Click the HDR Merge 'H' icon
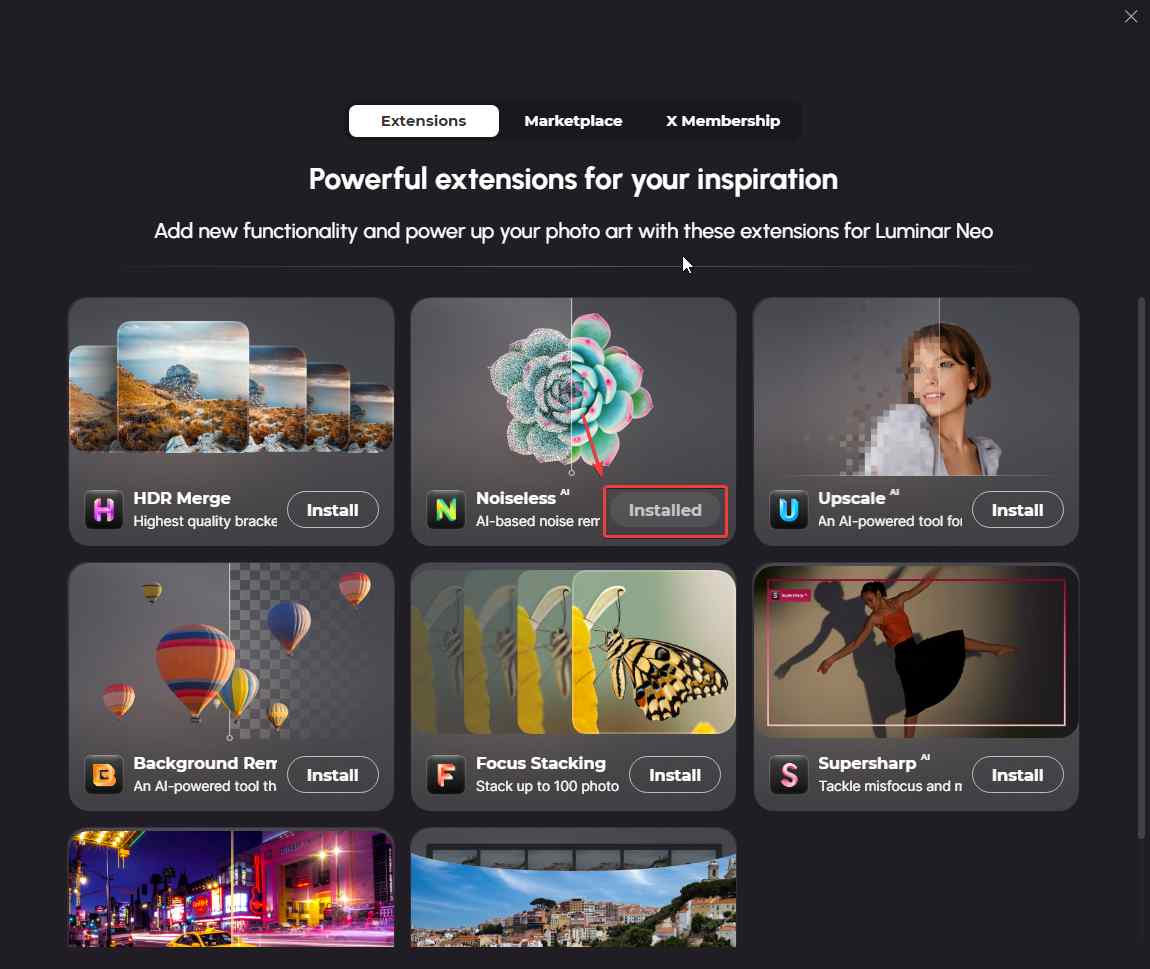 [103, 509]
